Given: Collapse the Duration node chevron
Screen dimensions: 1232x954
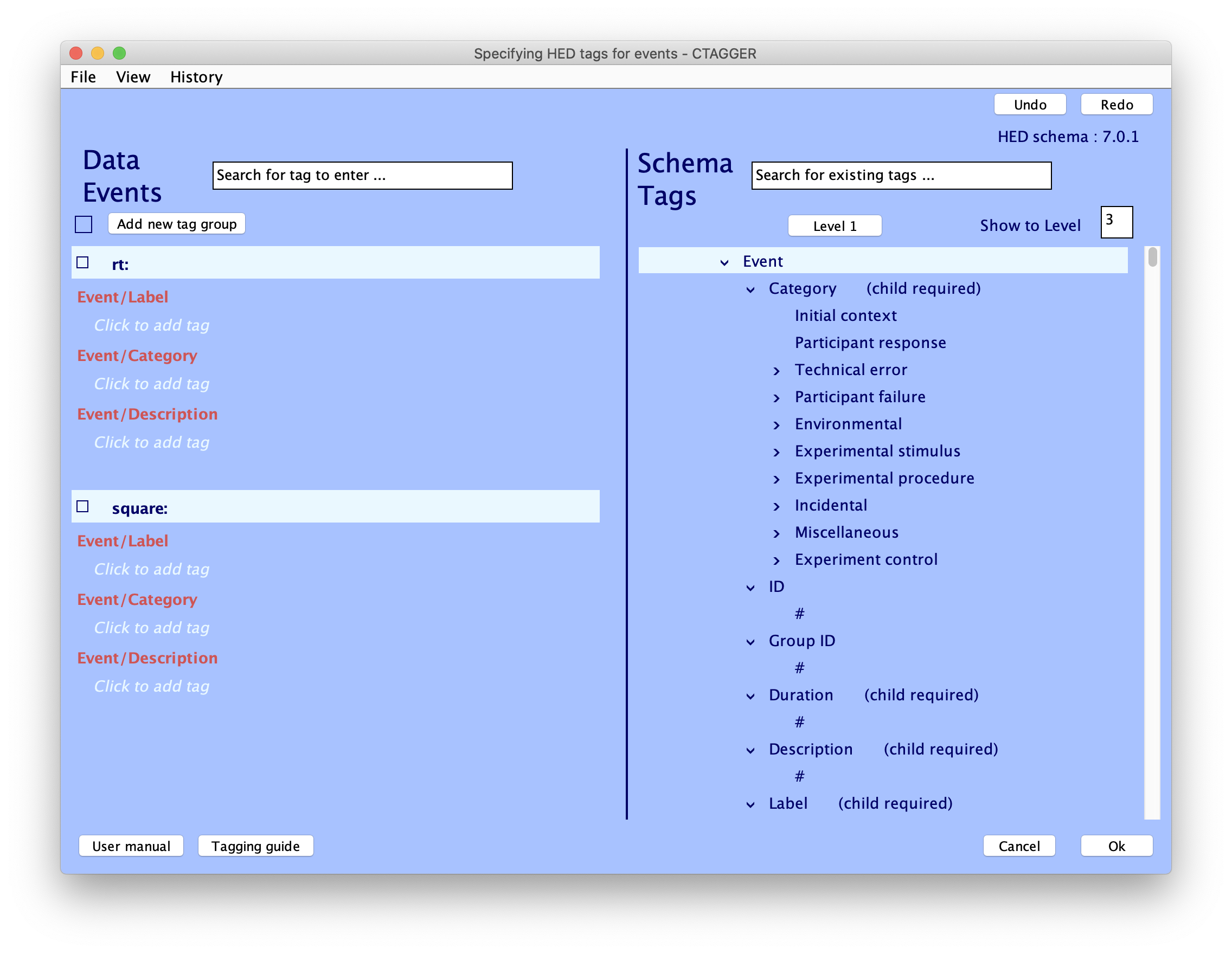Looking at the screenshot, I should tap(750, 697).
